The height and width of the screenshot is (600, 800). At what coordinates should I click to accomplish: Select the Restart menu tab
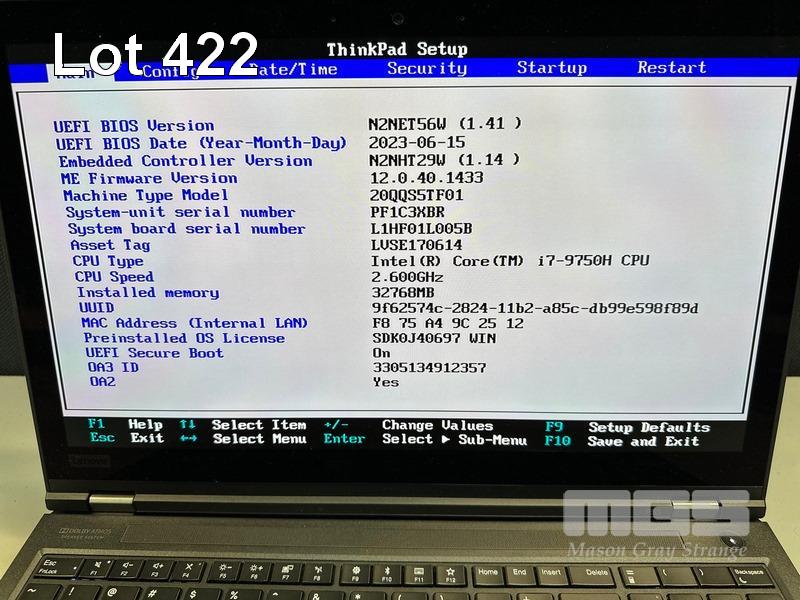point(671,67)
